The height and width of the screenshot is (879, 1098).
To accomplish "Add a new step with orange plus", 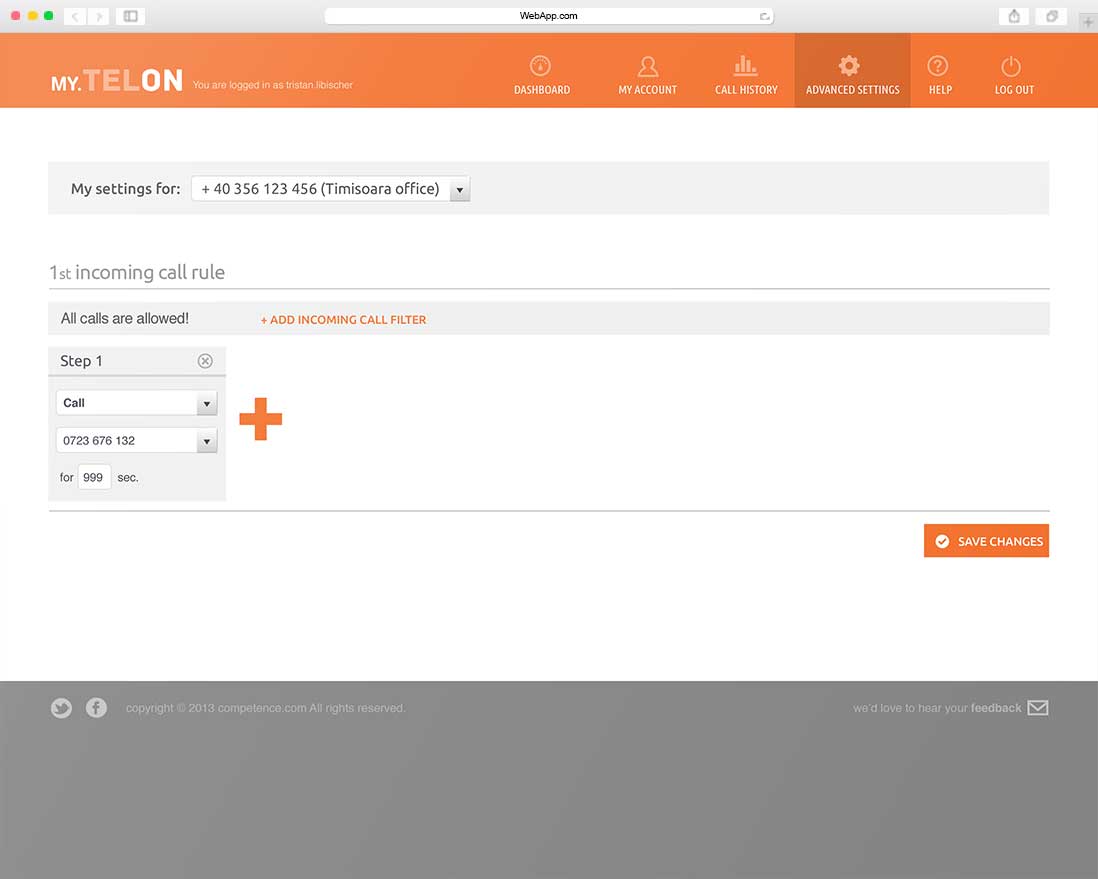I will point(260,419).
